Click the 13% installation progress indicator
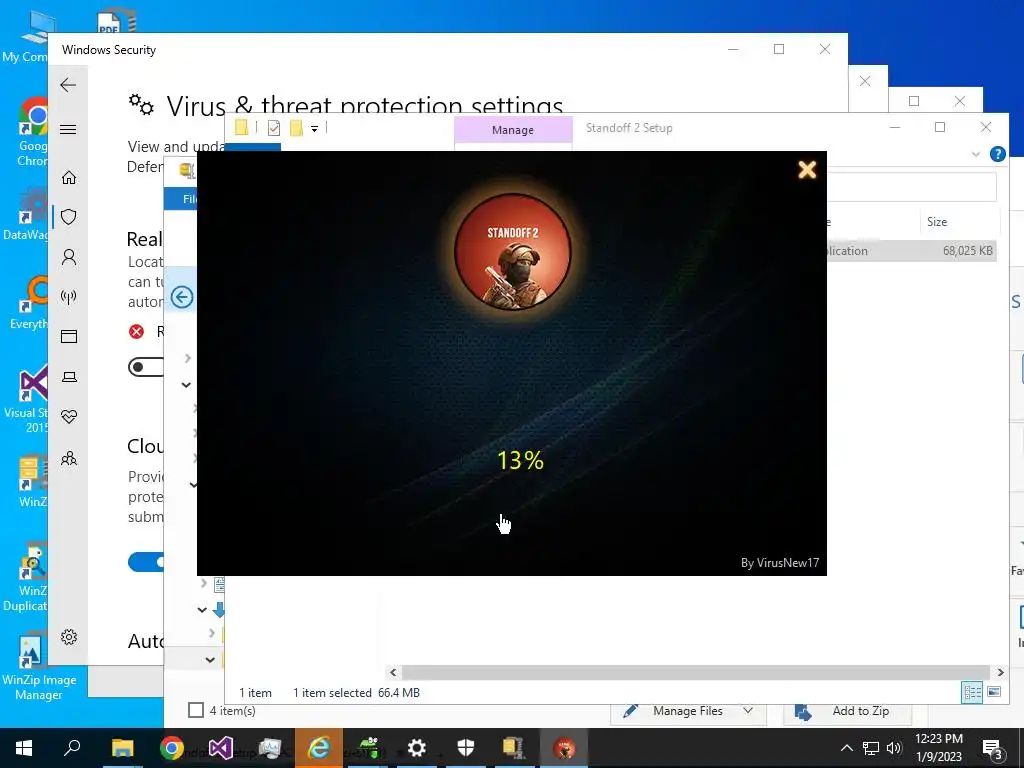 point(520,460)
